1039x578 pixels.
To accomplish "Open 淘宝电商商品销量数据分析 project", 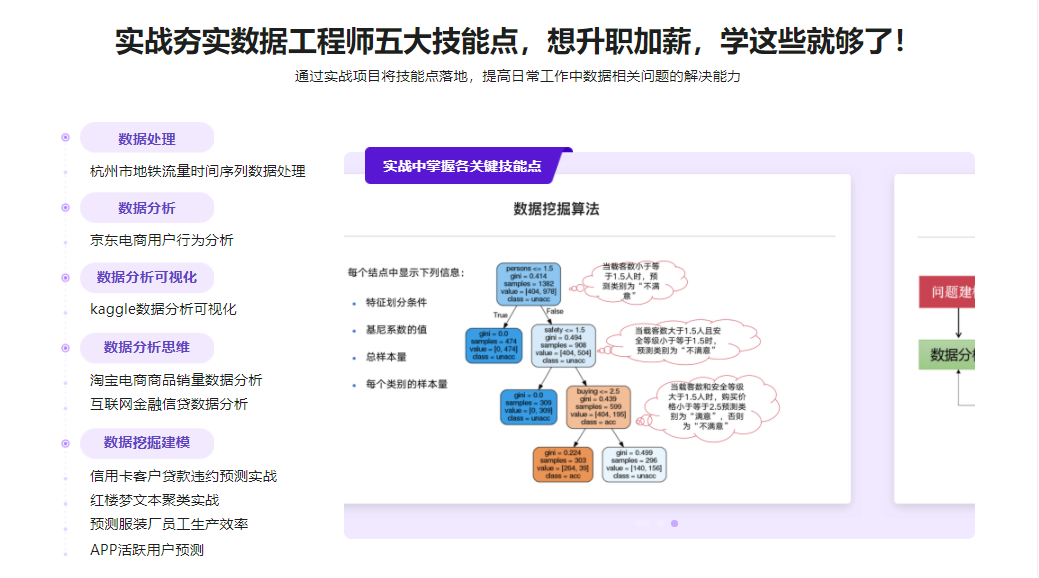I will tap(176, 380).
